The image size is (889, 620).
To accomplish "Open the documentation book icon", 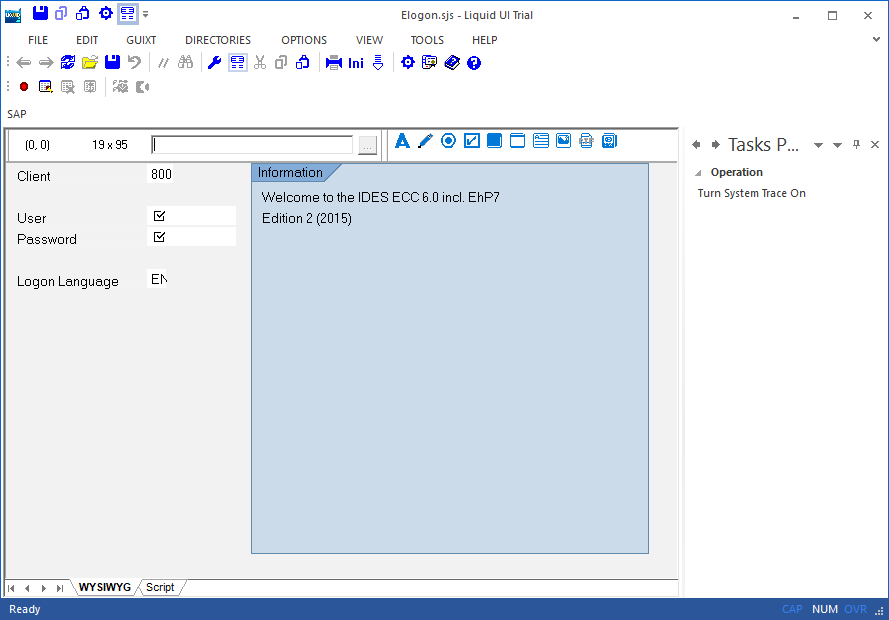I will [x=452, y=62].
